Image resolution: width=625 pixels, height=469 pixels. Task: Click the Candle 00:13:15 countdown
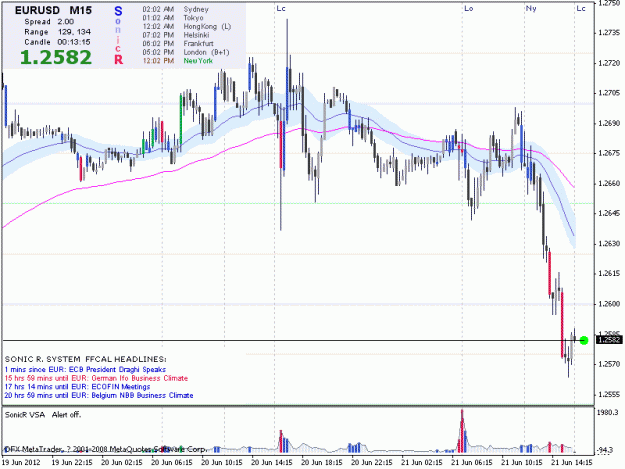tap(57, 42)
